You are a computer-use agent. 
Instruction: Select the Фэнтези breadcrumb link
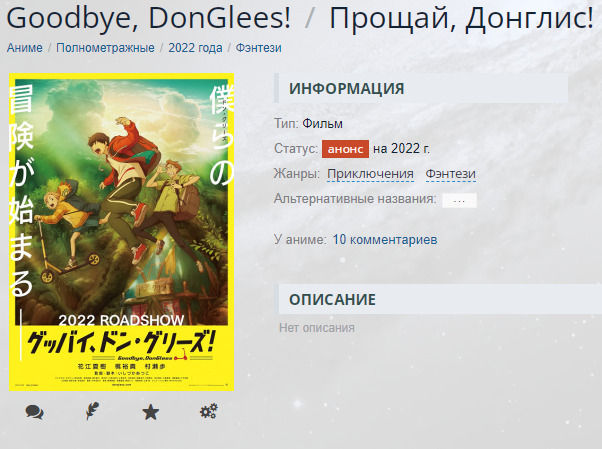tap(258, 48)
